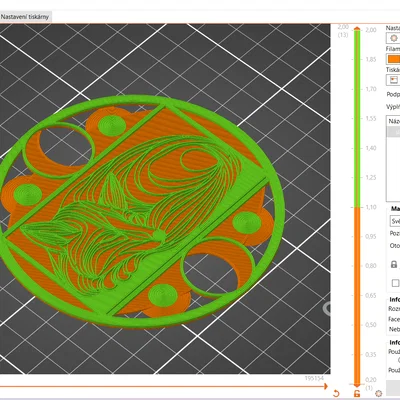This screenshot has width=400, height=400.
Task: Tick the checkbox below the padlock
Action: (395, 283)
